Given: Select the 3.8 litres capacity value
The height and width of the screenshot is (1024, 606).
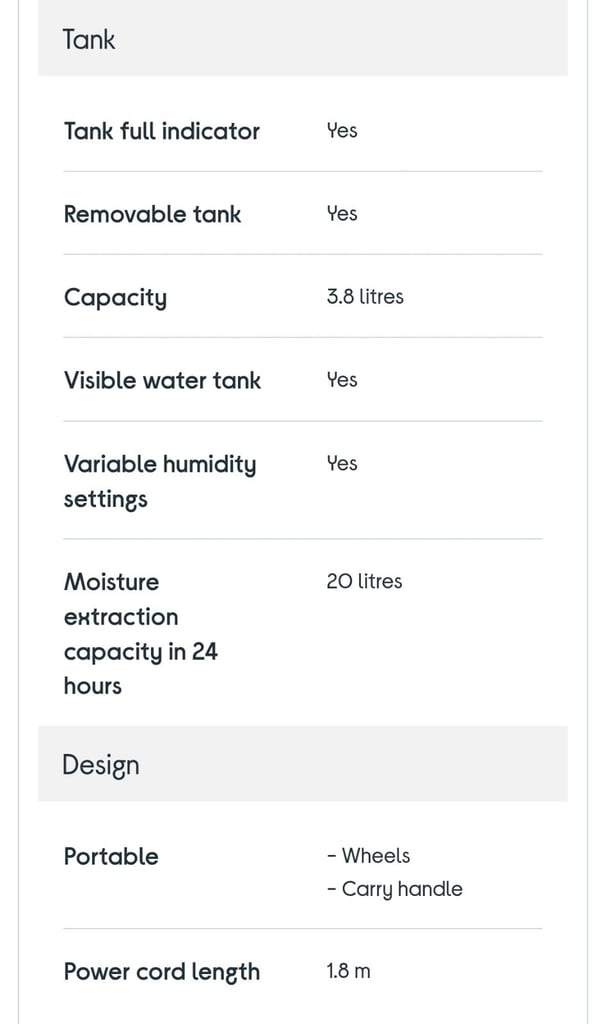Looking at the screenshot, I should coord(365,296).
